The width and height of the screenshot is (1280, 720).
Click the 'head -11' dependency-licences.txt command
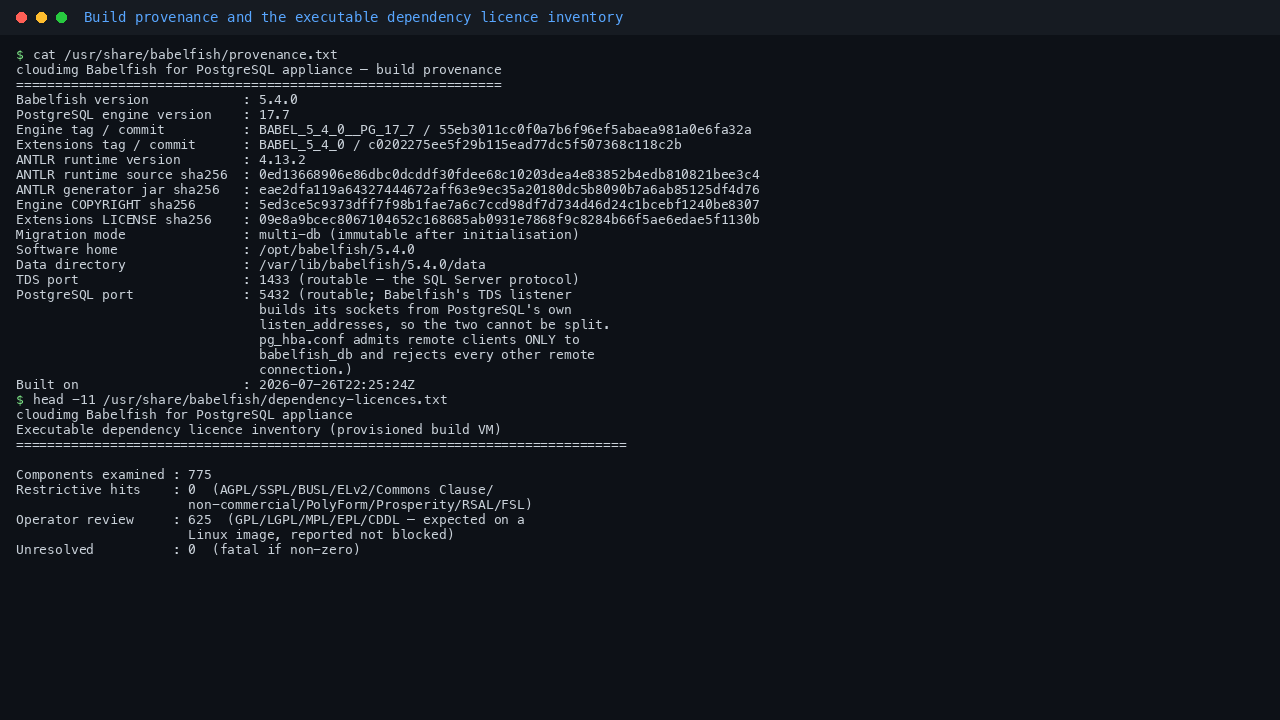(240, 400)
